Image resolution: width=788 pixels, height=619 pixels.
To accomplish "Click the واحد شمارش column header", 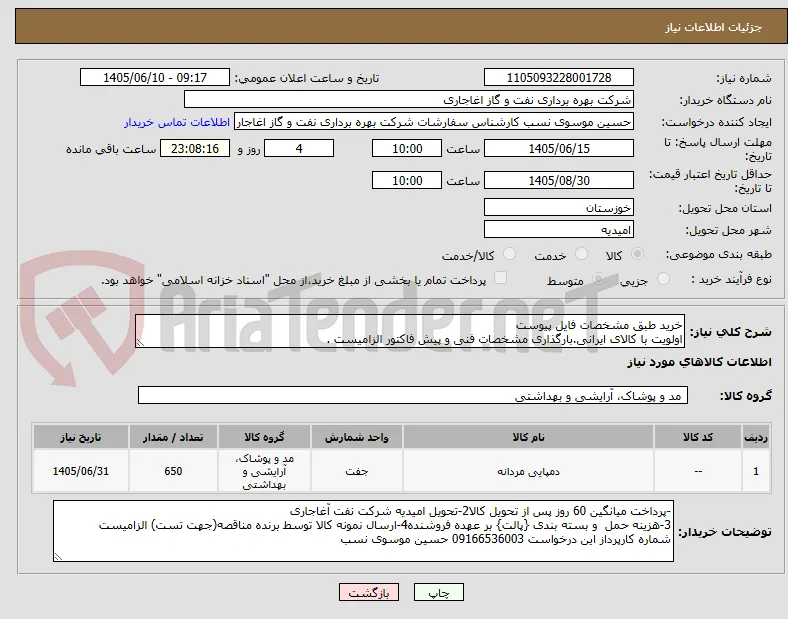I will point(356,437).
